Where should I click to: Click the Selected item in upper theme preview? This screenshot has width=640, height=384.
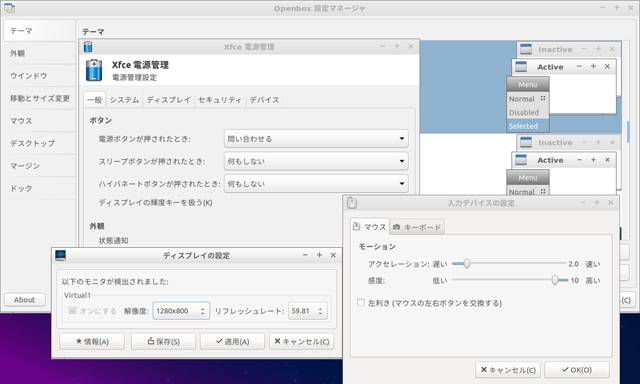pos(528,126)
